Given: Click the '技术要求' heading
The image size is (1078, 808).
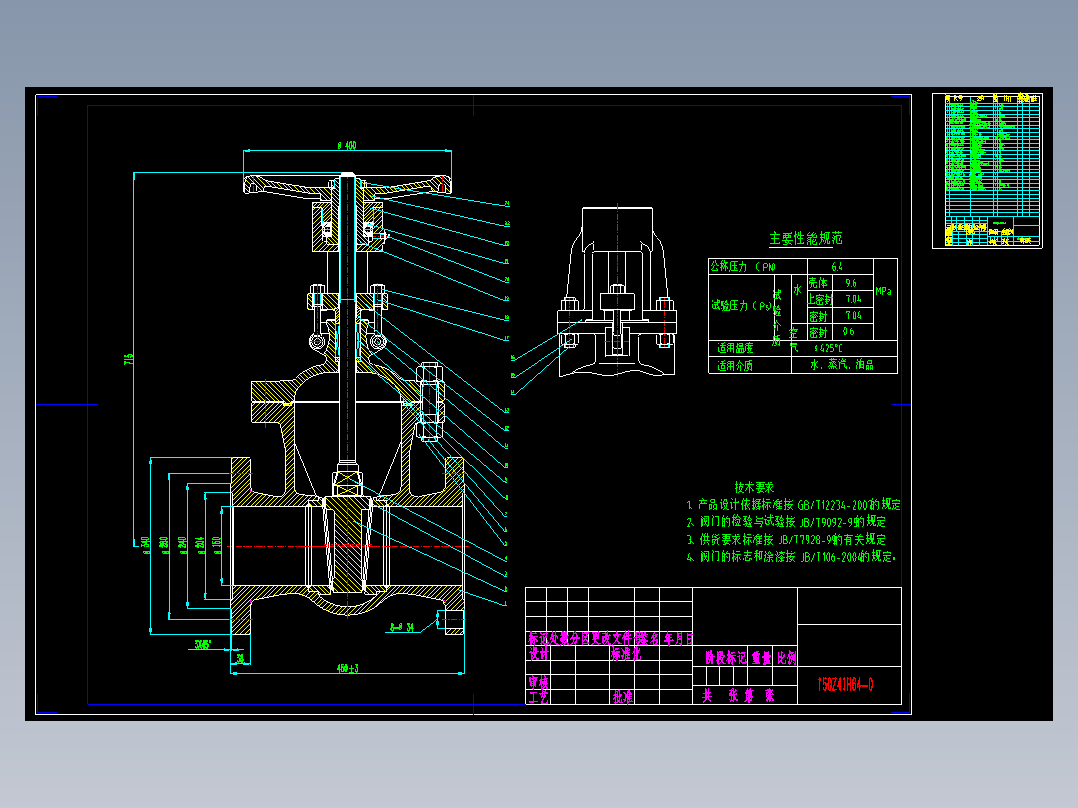Looking at the screenshot, I should [754, 488].
